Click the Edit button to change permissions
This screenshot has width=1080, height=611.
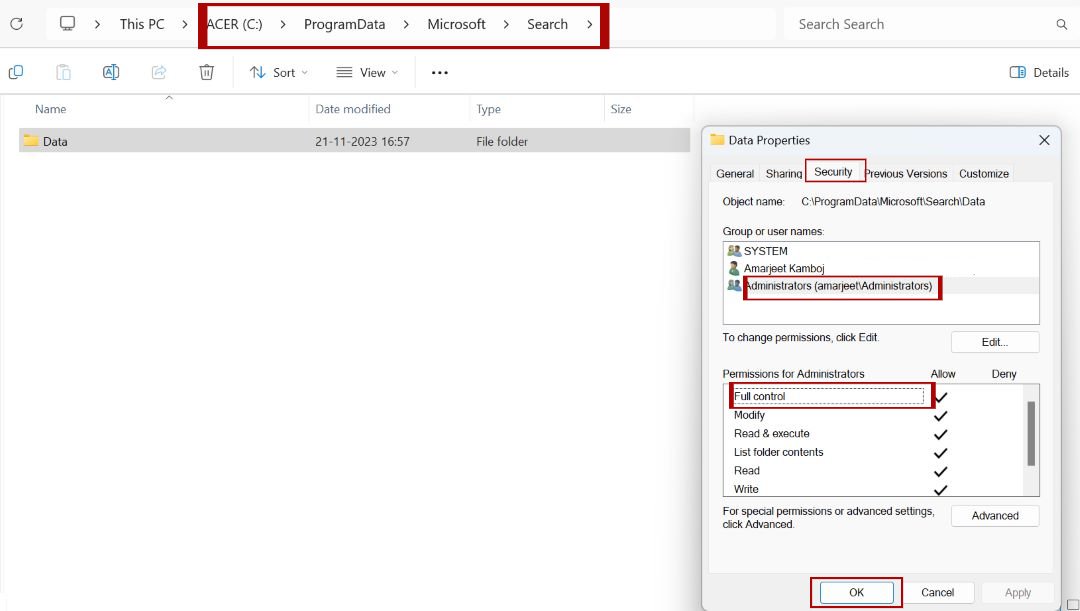click(x=994, y=341)
